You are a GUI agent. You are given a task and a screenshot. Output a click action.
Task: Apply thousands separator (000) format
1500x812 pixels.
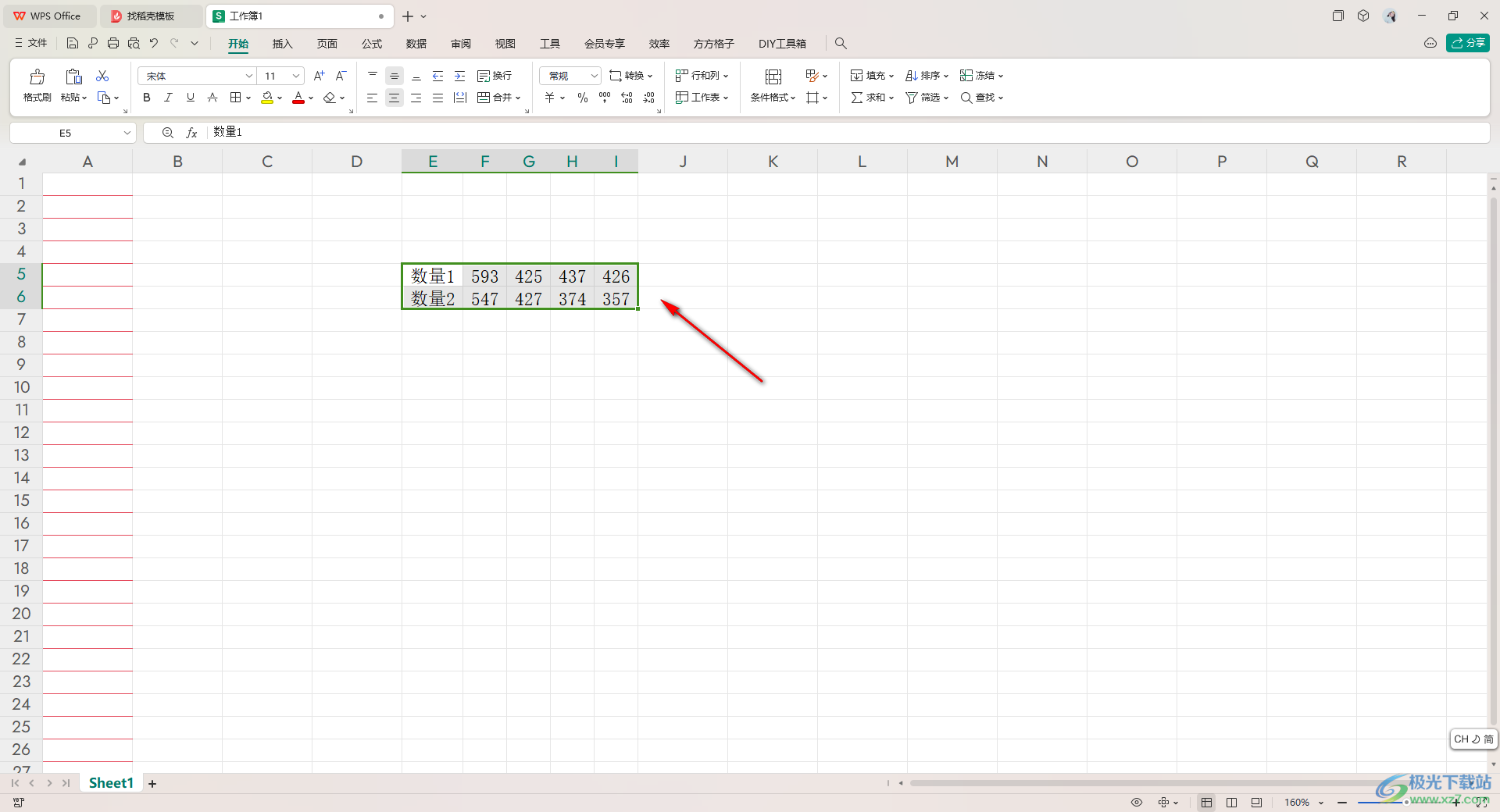[605, 98]
